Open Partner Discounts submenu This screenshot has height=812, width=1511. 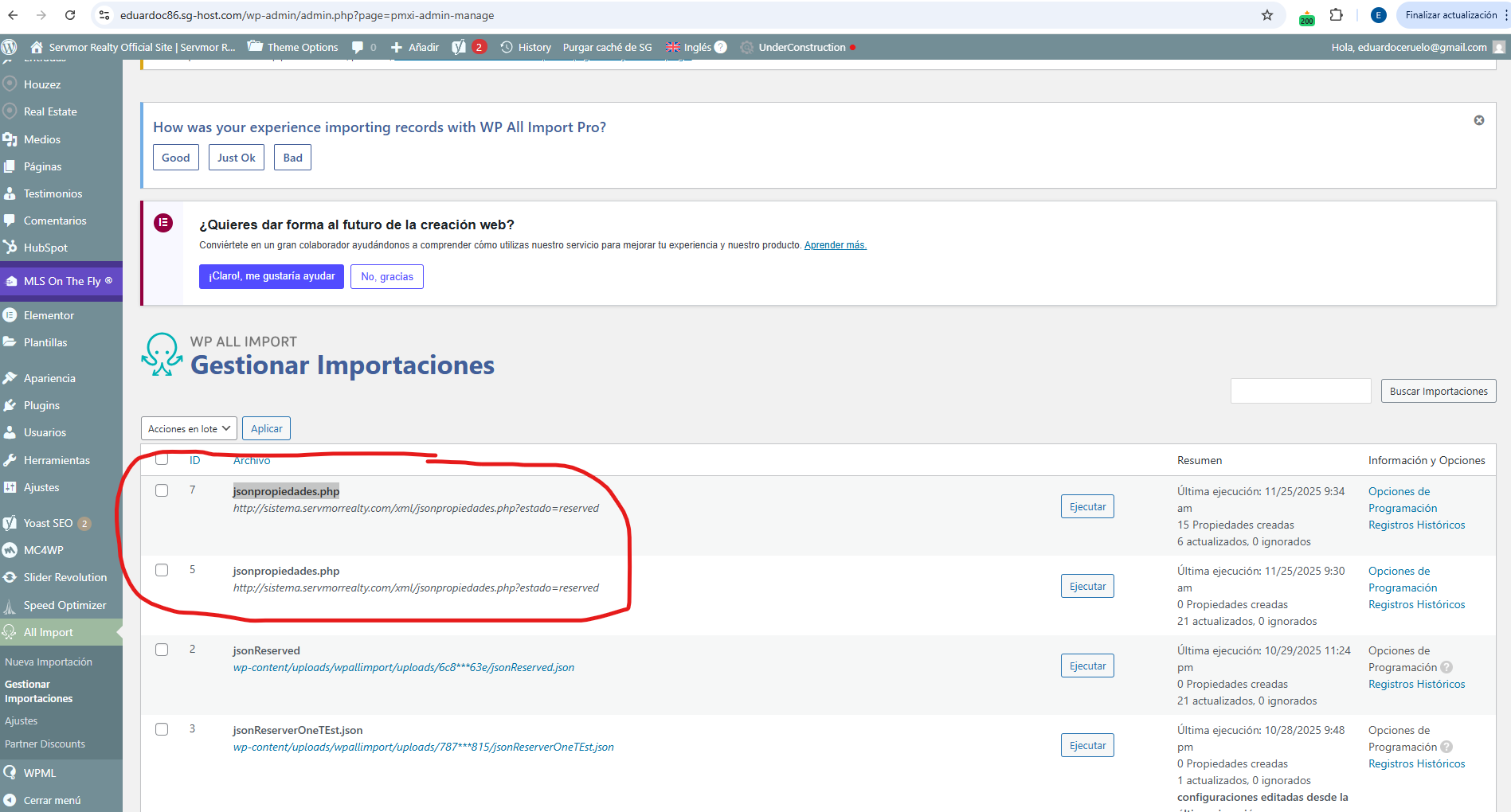[45, 744]
